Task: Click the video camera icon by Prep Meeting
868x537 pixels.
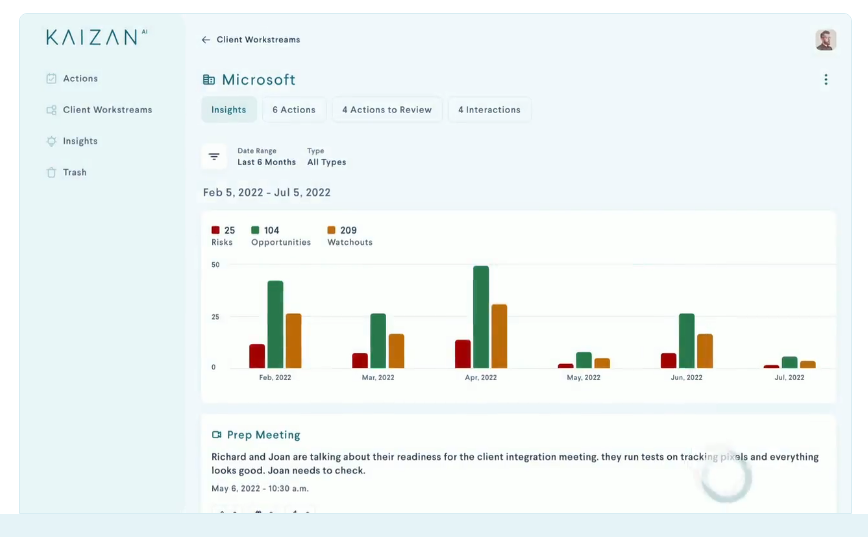Action: click(216, 435)
